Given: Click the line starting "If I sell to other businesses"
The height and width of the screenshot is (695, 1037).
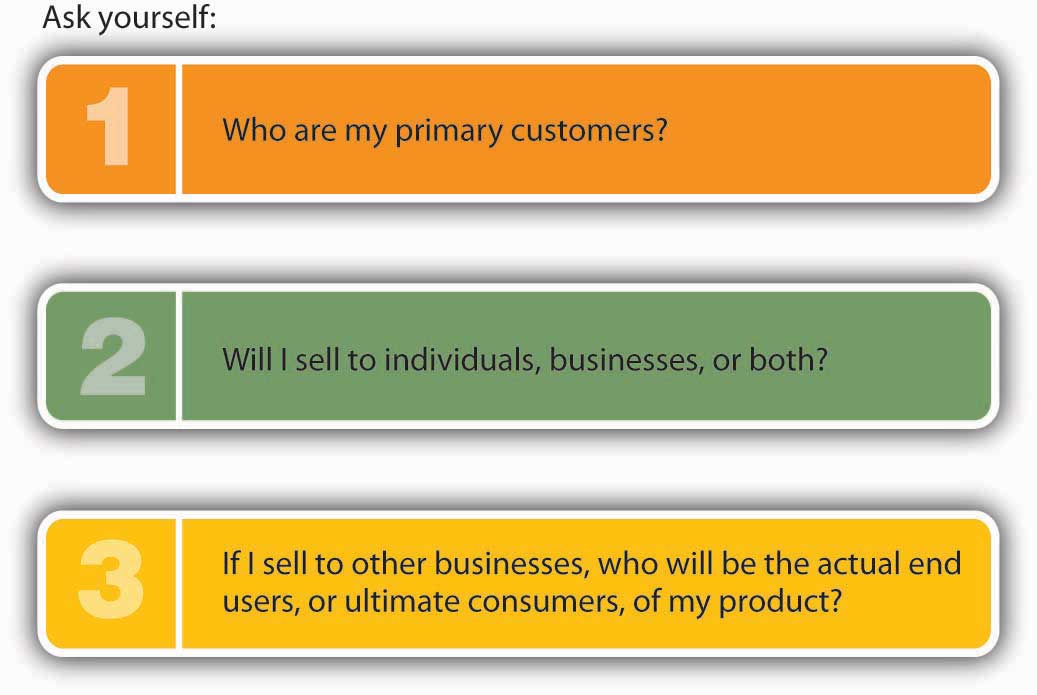Looking at the screenshot, I should click(591, 564).
